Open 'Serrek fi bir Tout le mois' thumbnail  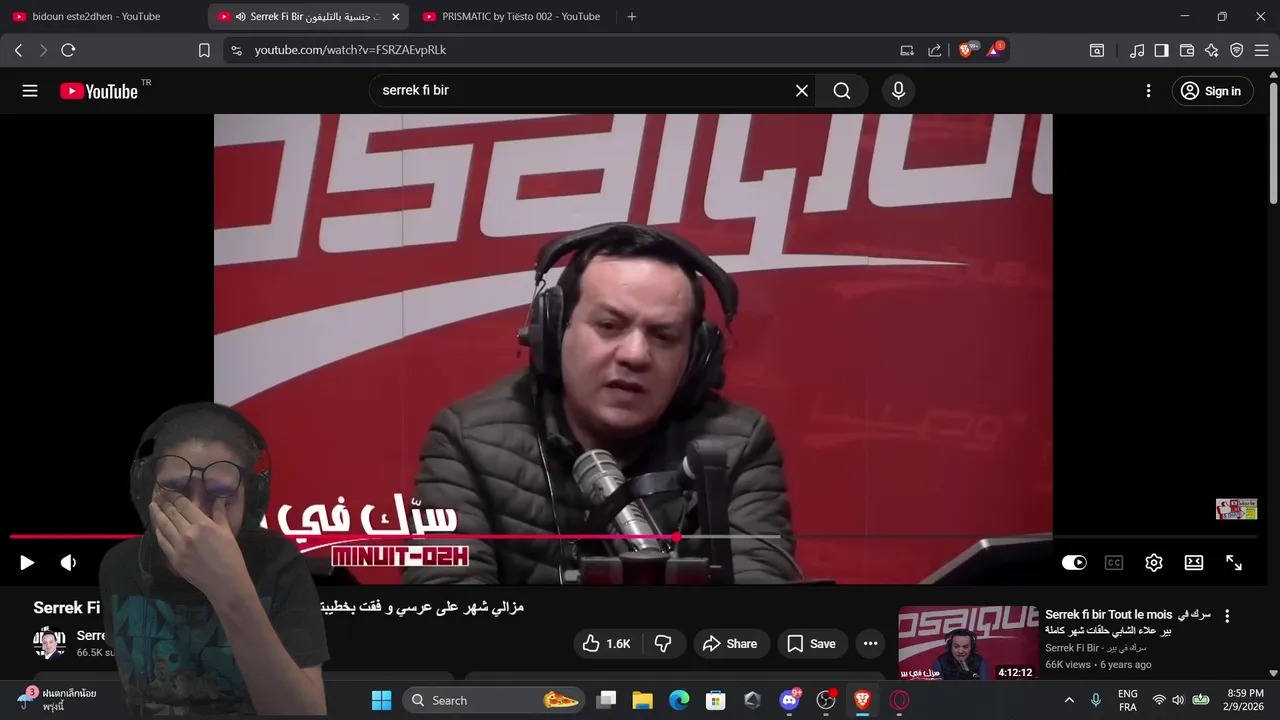coord(968,643)
